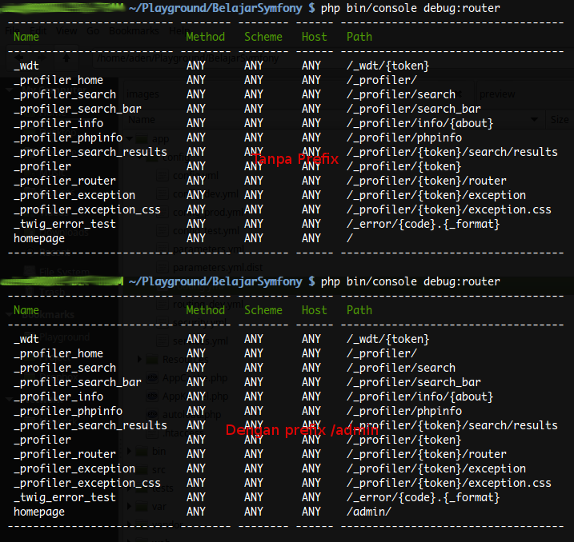Click path '/_profiler/info/{about}' in first output
The width and height of the screenshot is (574, 542).
pos(420,123)
